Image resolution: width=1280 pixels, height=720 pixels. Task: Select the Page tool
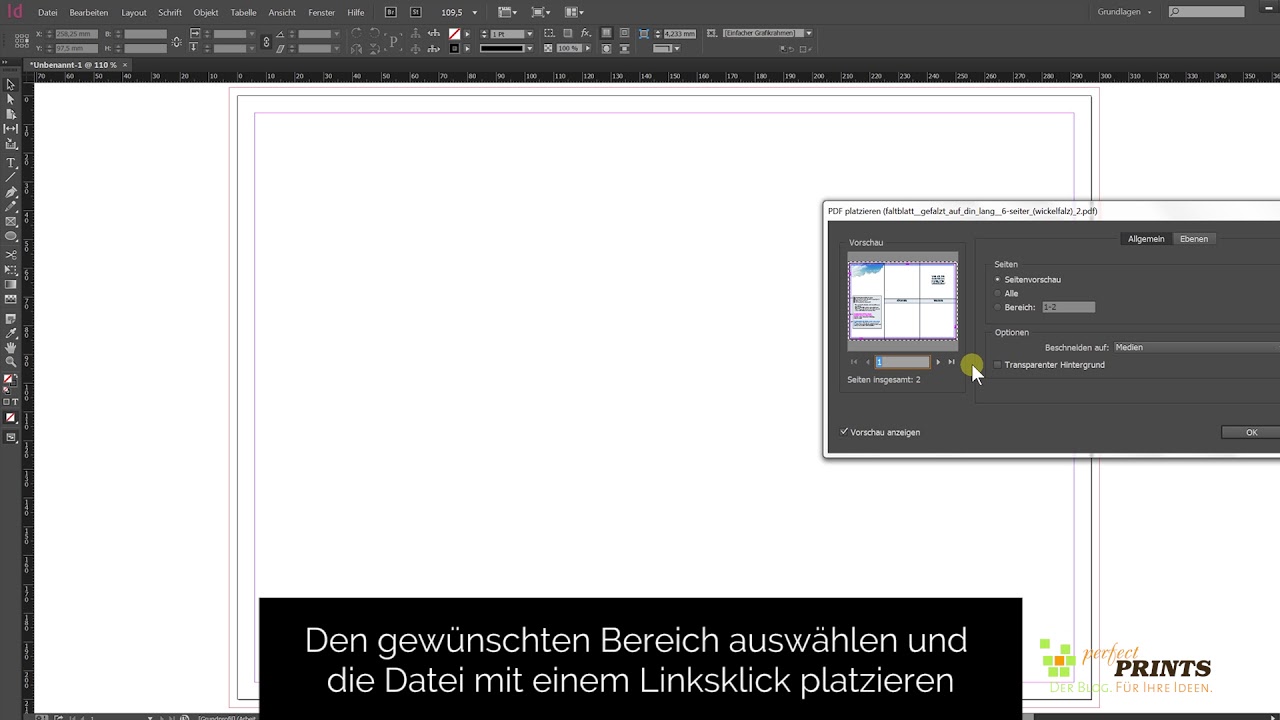pyautogui.click(x=11, y=114)
